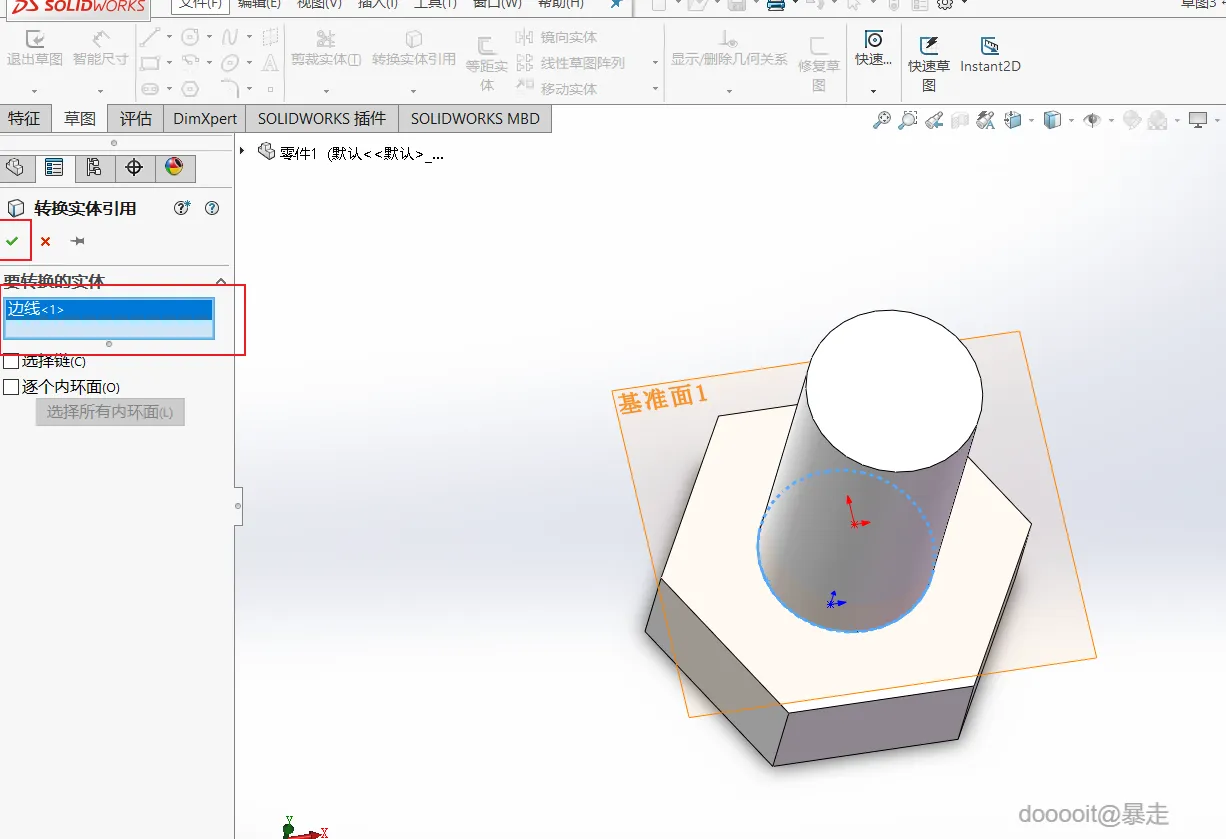Image resolution: width=1226 pixels, height=839 pixels.
Task: Click the green checkmark to confirm conversion
Action: pyautogui.click(x=12, y=241)
